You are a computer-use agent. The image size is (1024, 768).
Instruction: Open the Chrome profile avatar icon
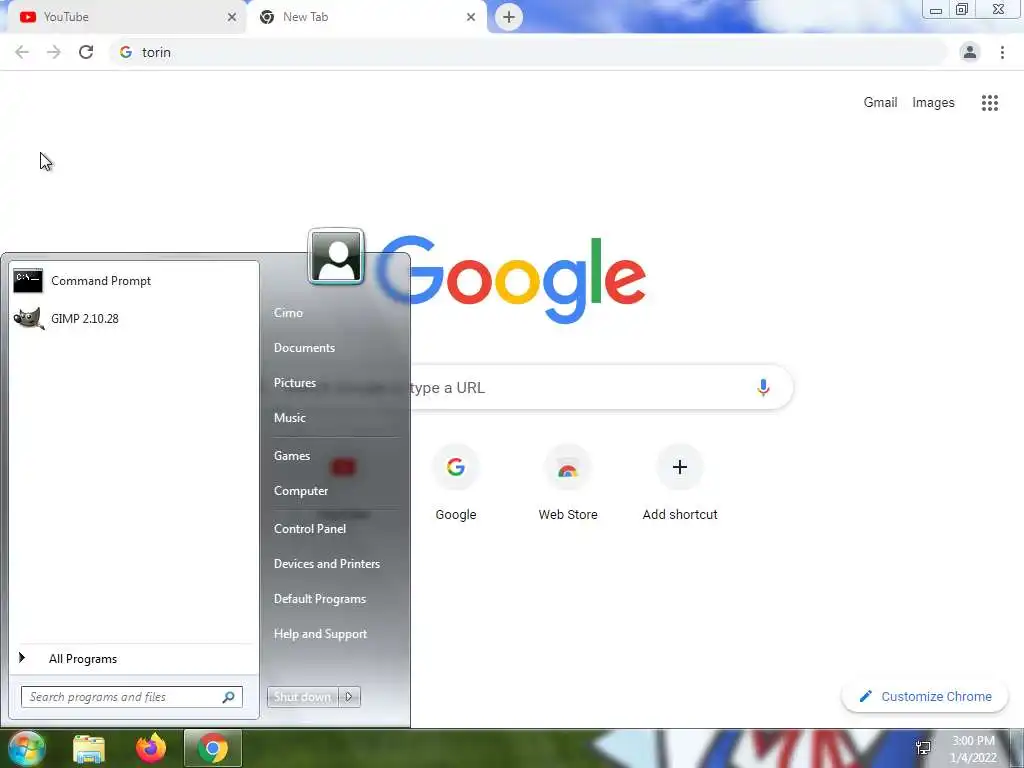(970, 52)
